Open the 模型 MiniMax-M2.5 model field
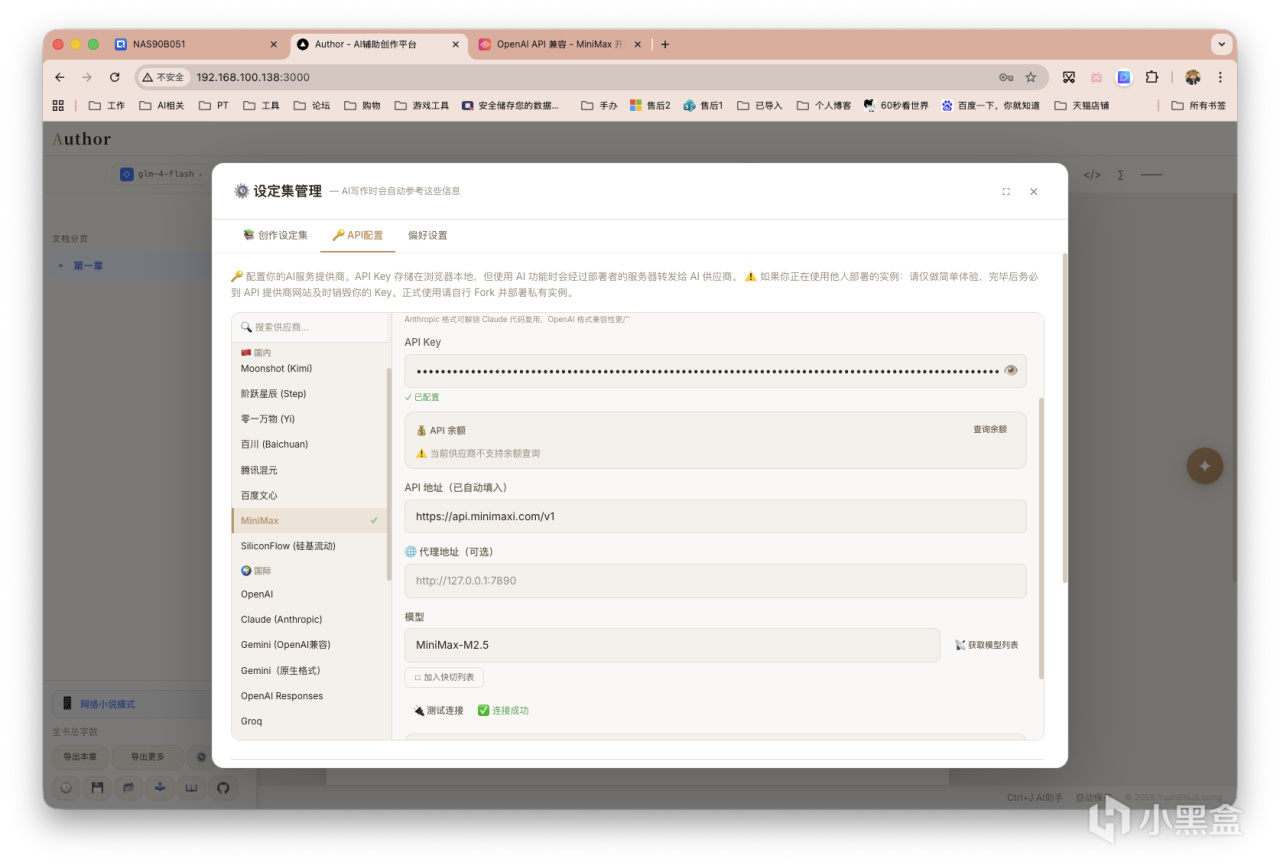The height and width of the screenshot is (866, 1280). [x=672, y=645]
